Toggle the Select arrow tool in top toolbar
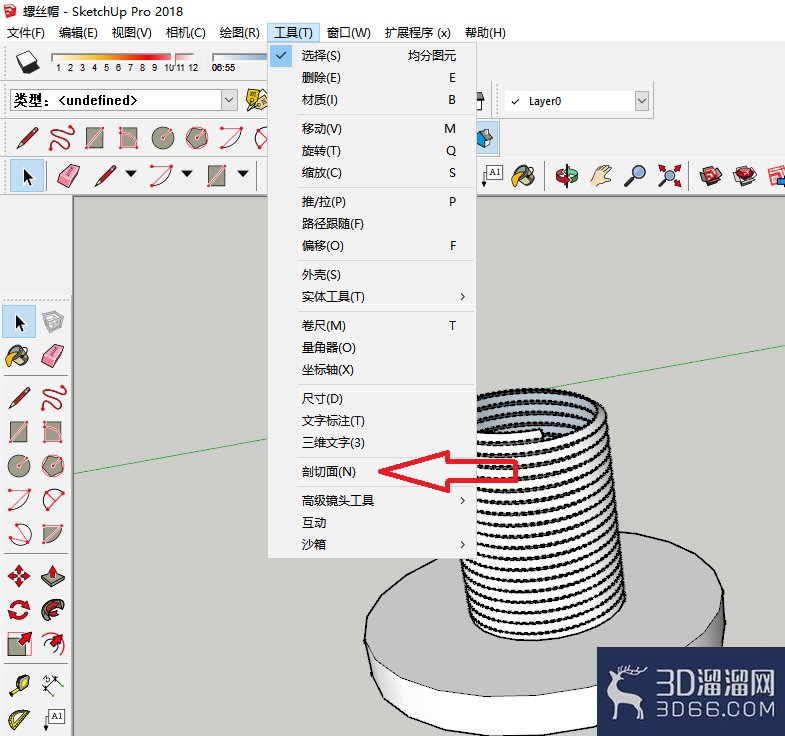 click(x=27, y=176)
